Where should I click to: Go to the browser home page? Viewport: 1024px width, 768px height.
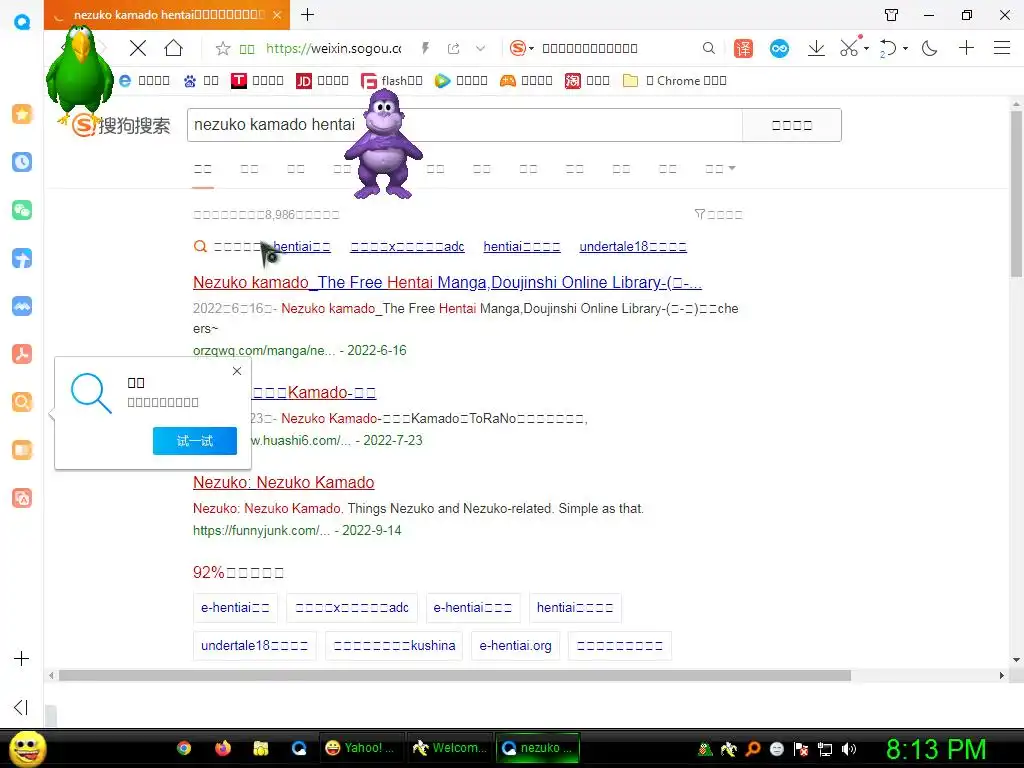[174, 48]
